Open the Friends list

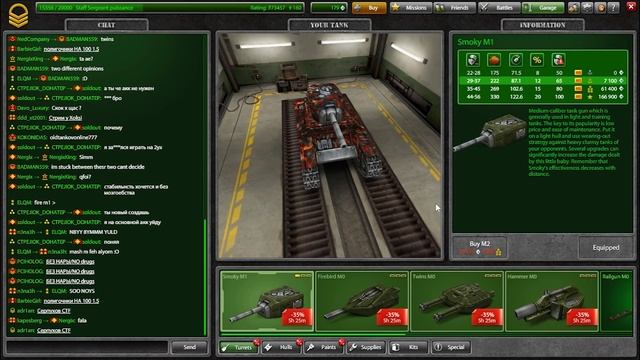click(x=454, y=8)
